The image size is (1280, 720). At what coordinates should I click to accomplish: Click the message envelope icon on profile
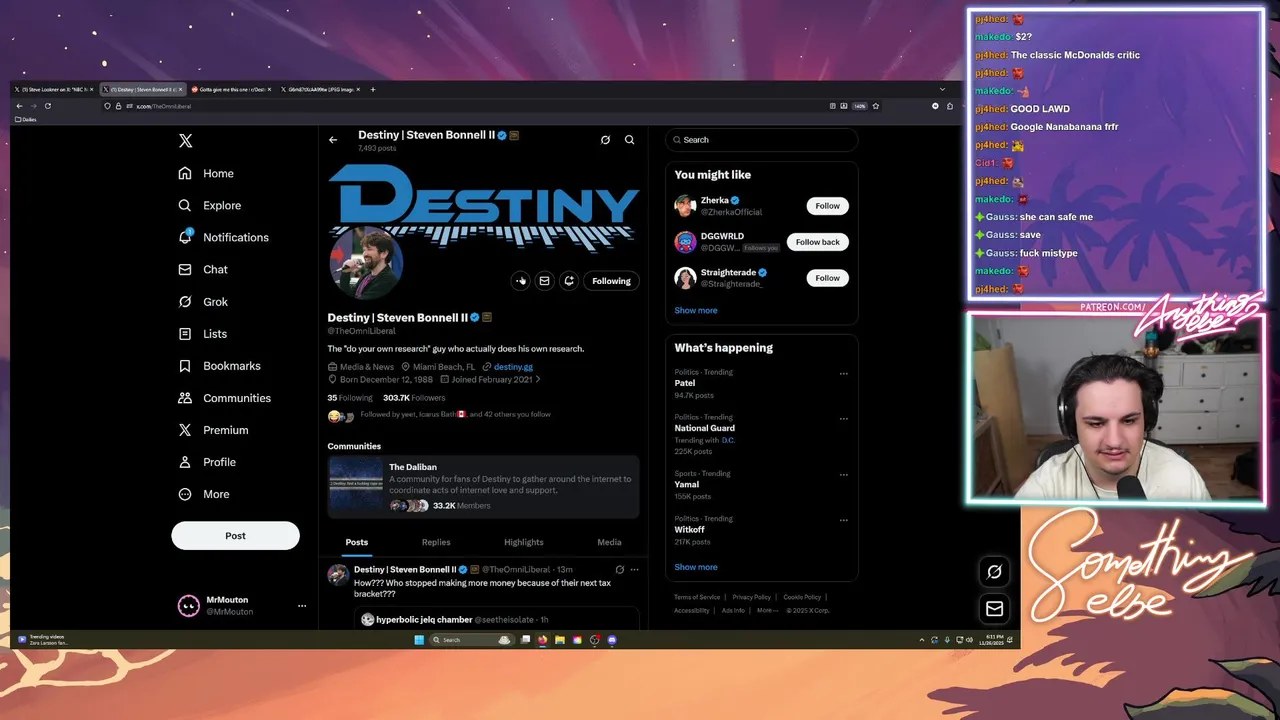(544, 281)
